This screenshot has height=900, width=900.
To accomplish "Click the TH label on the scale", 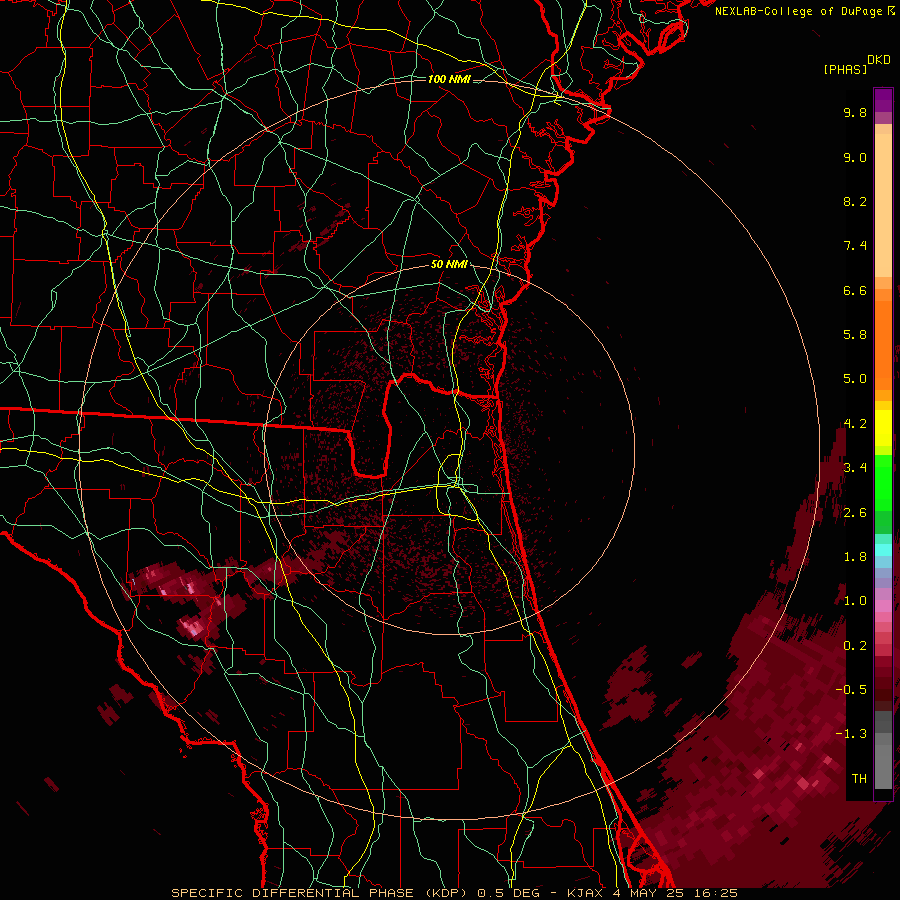I will click(859, 779).
